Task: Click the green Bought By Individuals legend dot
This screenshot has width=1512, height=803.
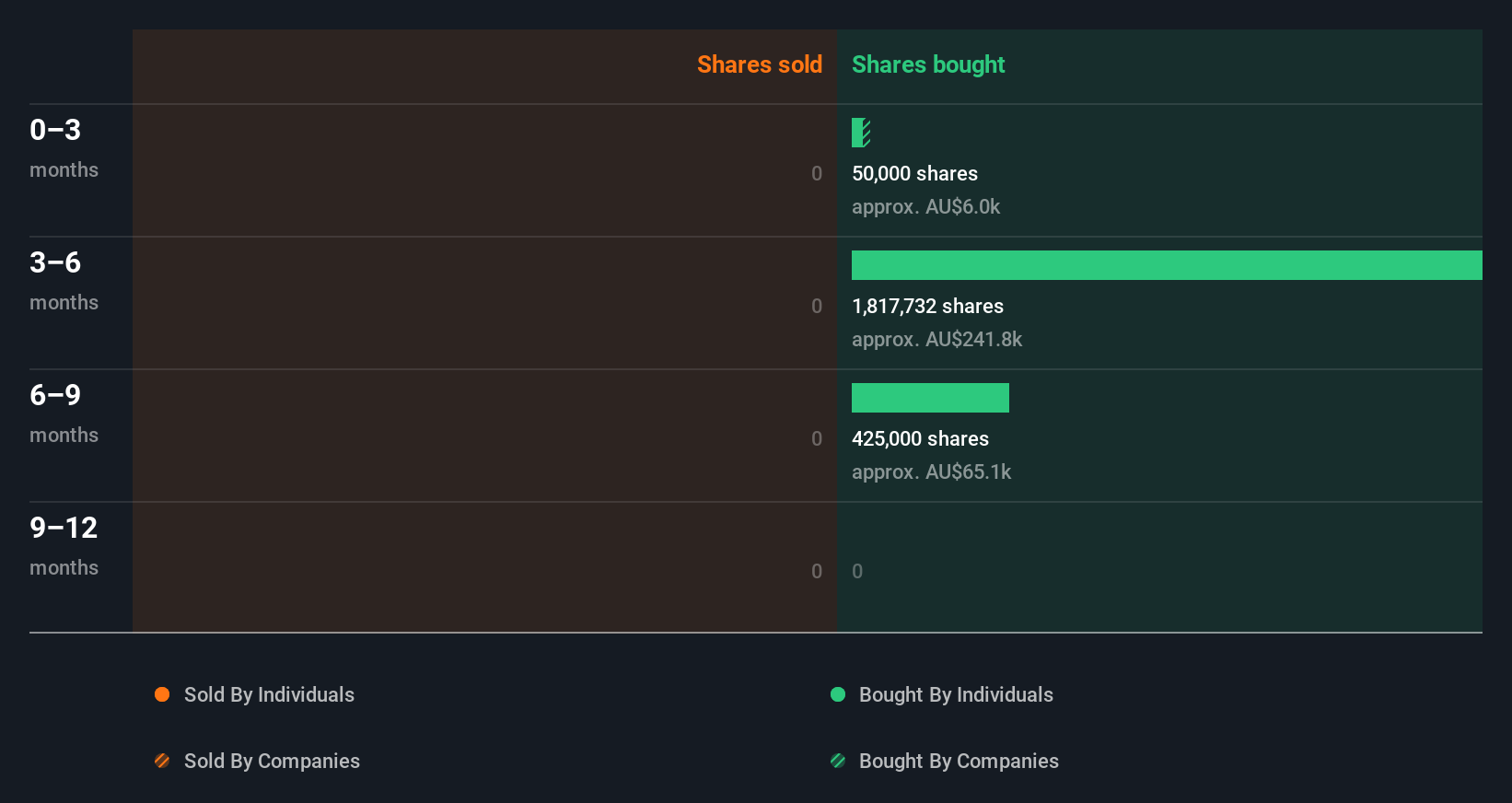Action: pyautogui.click(x=838, y=694)
